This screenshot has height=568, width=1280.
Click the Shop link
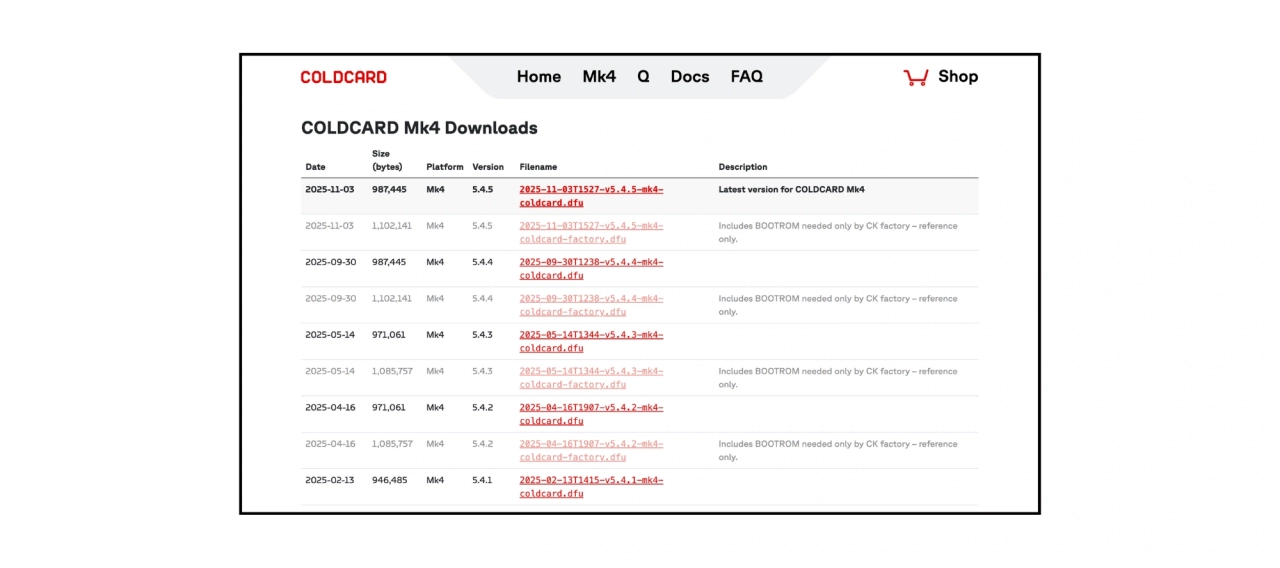click(958, 76)
